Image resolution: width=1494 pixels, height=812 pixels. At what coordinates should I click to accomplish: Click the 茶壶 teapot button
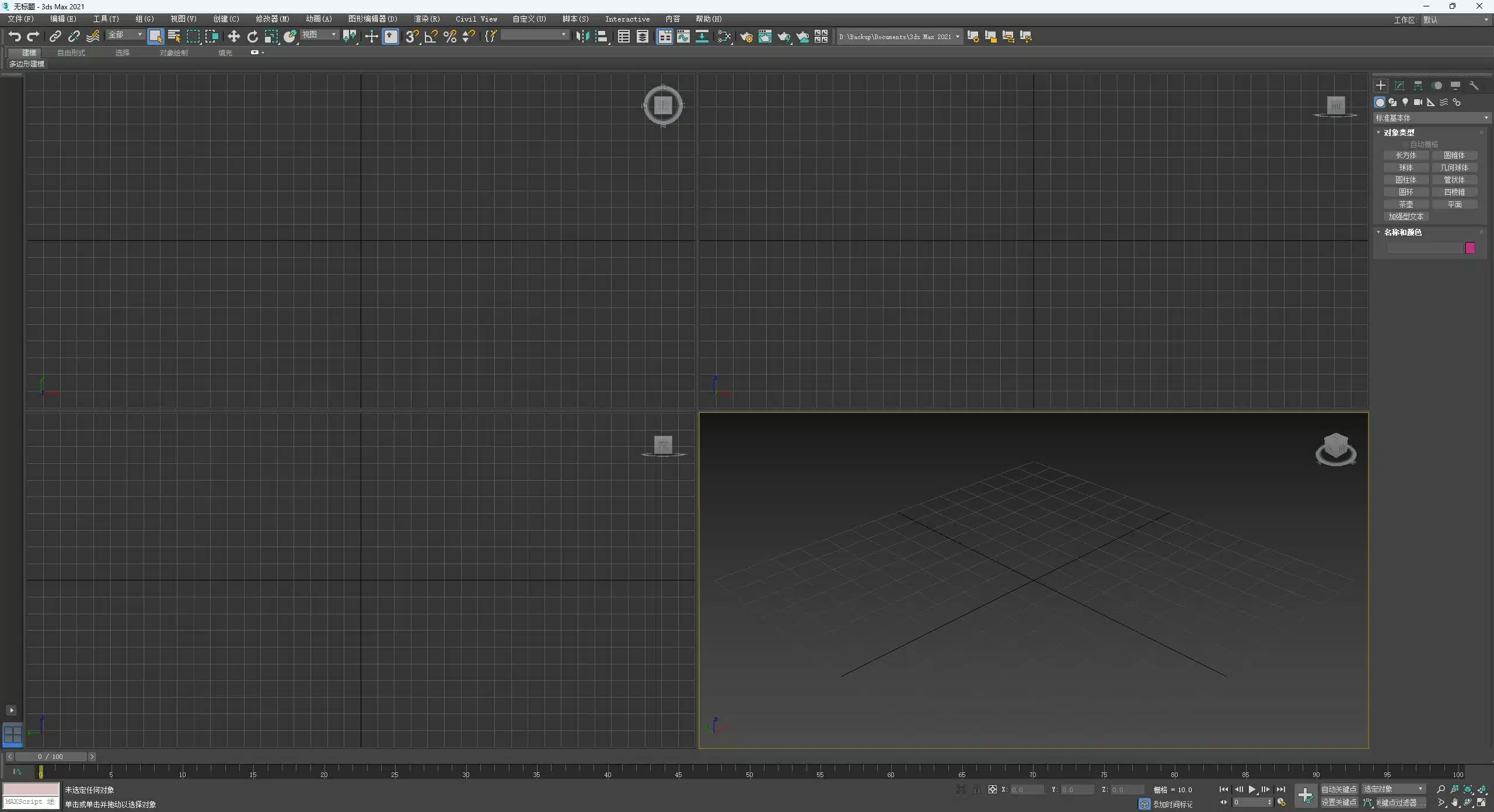click(1406, 204)
